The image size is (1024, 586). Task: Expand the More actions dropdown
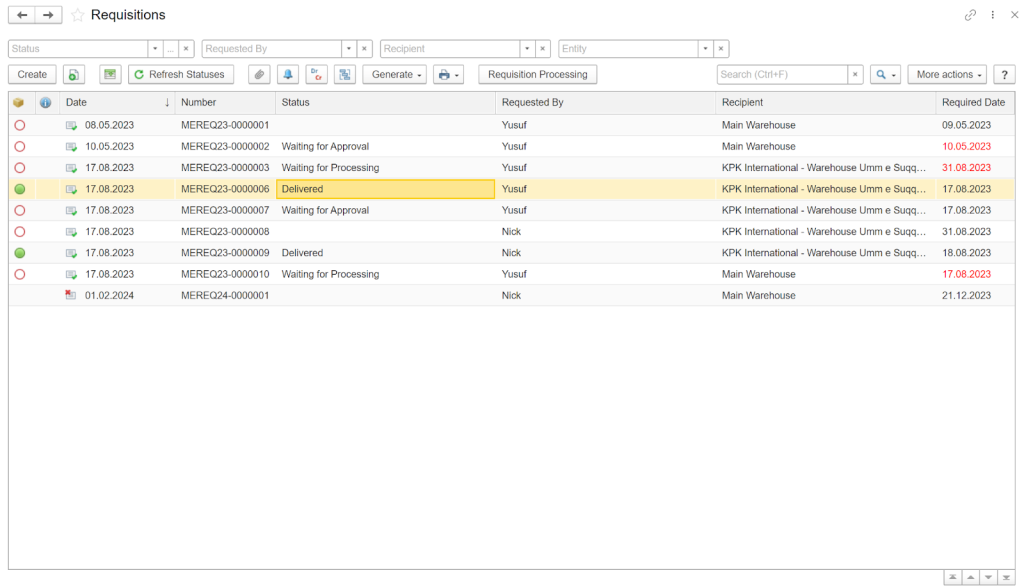[x=946, y=74]
